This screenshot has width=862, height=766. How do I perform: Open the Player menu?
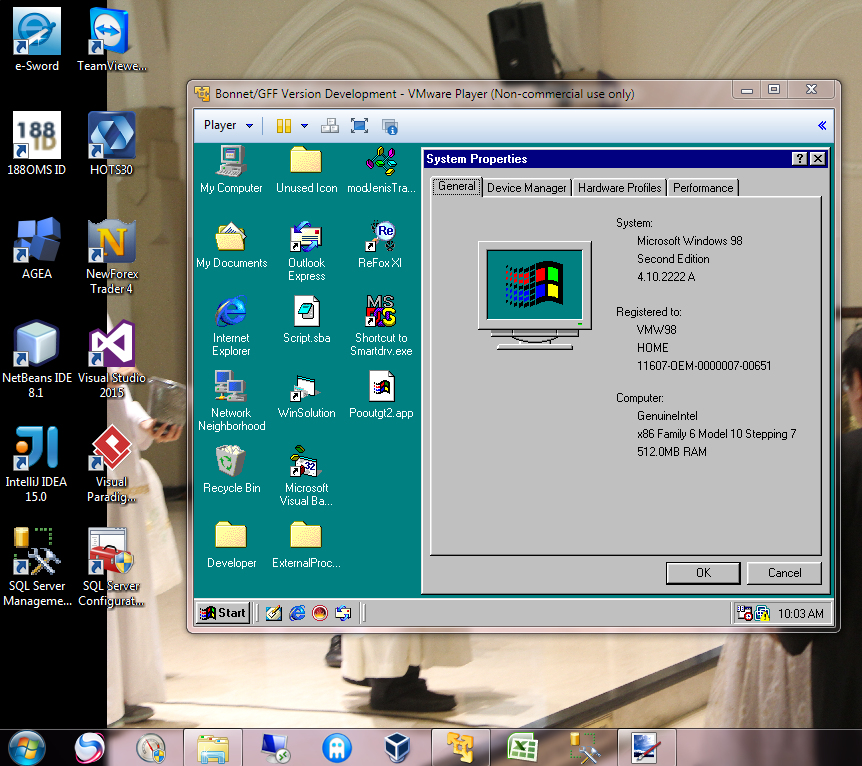point(221,126)
